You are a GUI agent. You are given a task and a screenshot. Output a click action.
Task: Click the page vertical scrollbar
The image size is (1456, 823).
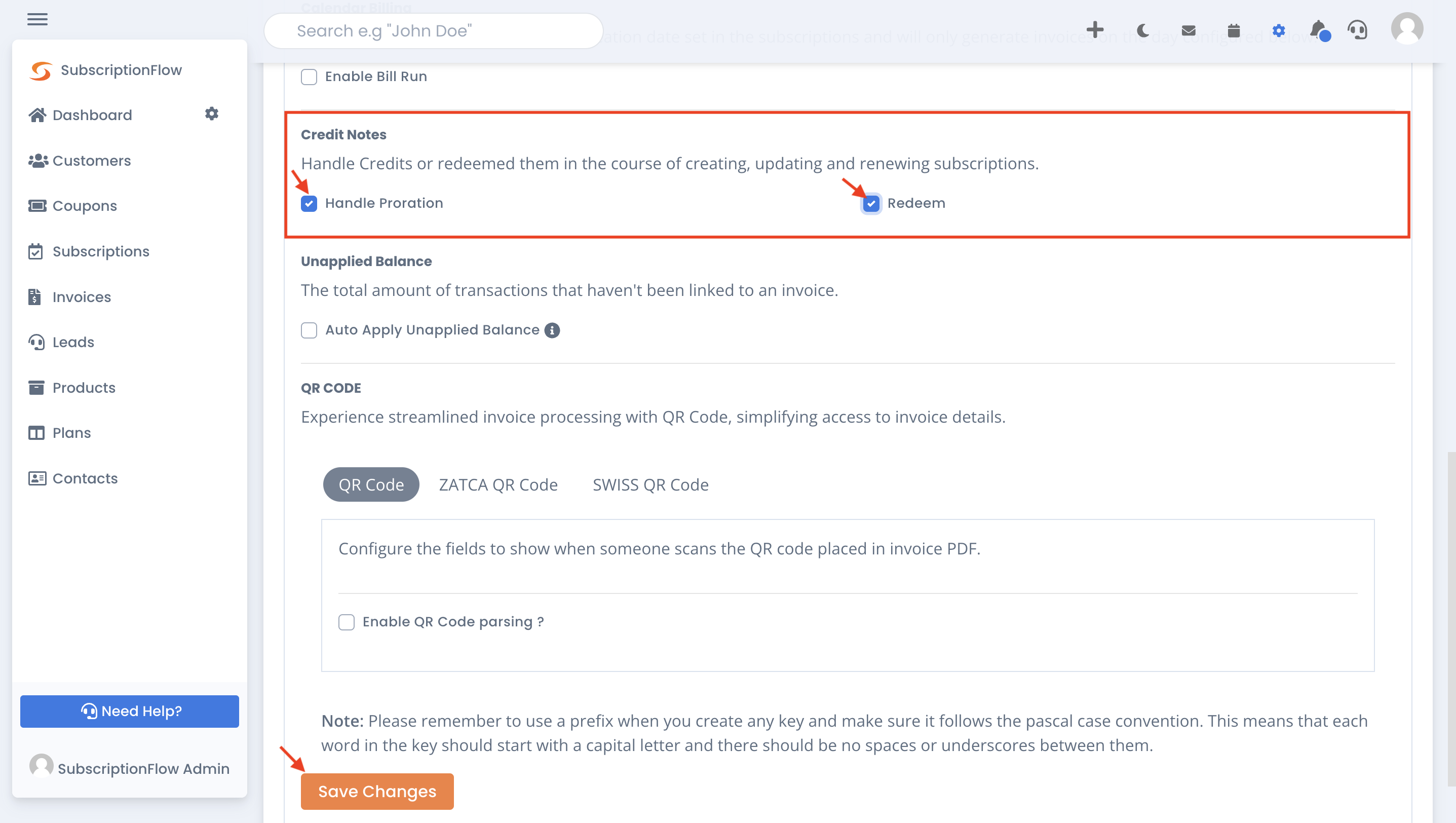tap(1451, 619)
